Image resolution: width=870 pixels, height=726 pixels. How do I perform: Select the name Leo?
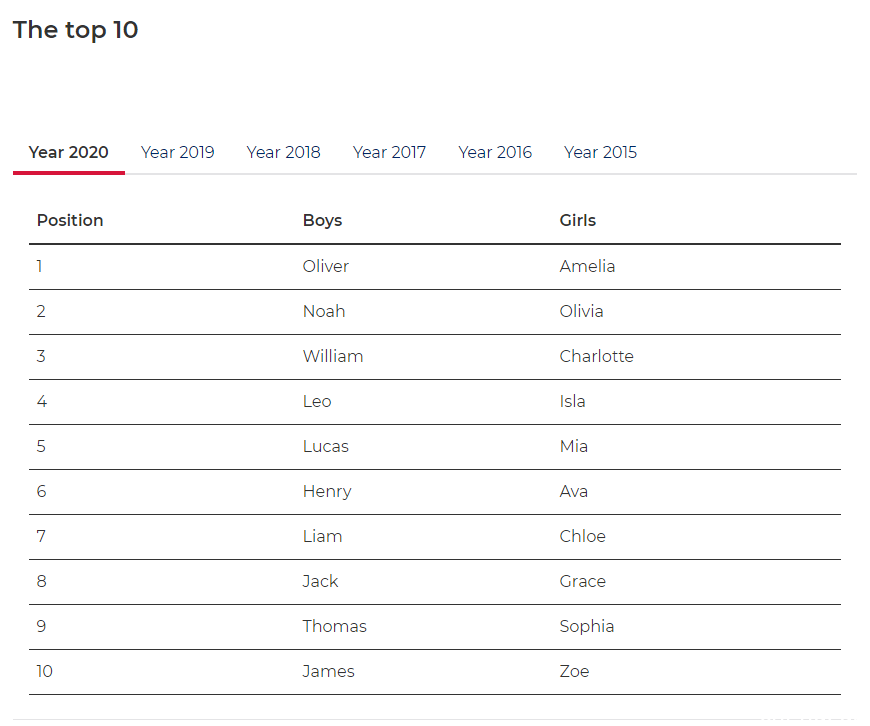click(317, 401)
